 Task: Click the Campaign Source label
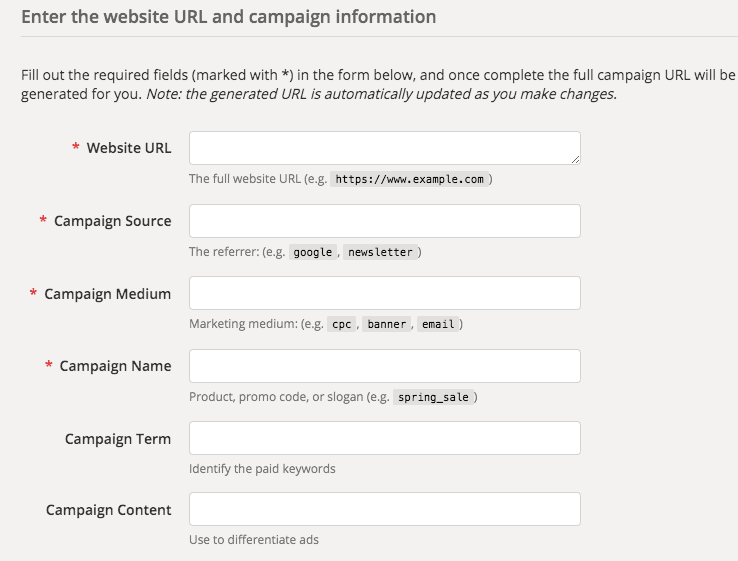(112, 221)
